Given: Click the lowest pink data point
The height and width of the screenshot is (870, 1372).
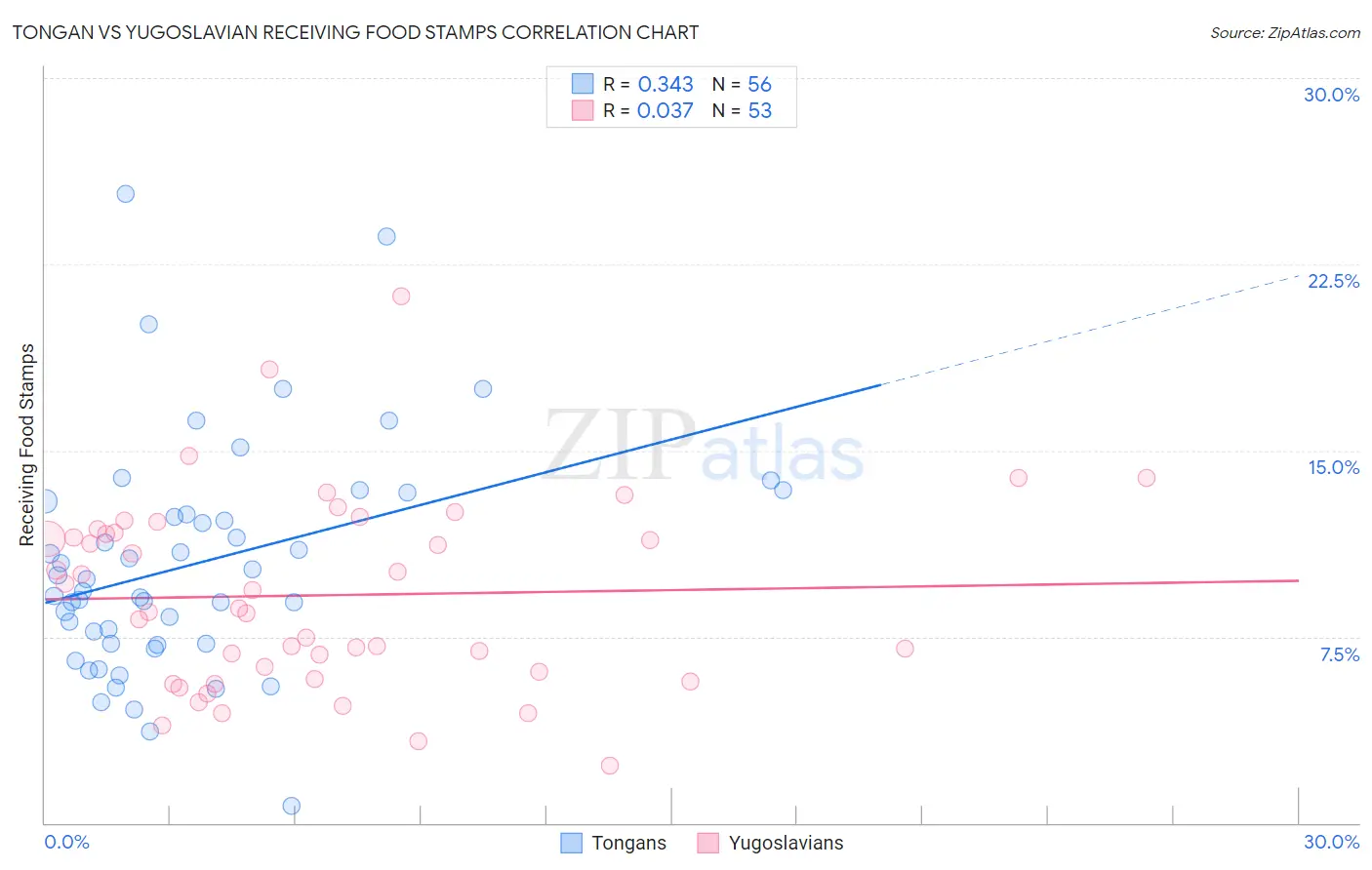Looking at the screenshot, I should pyautogui.click(x=610, y=766).
